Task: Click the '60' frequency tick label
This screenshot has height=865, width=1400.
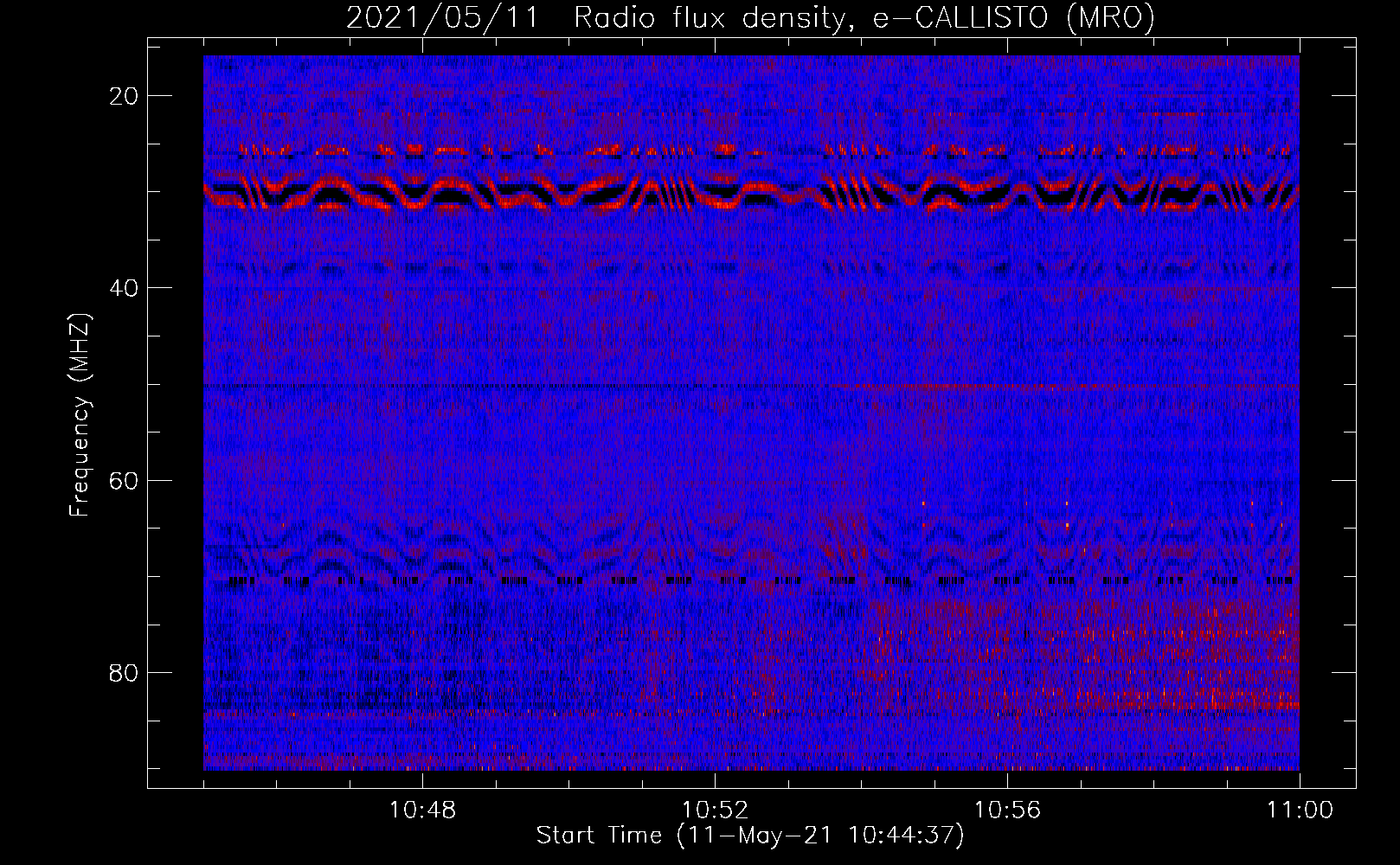Action: (125, 480)
